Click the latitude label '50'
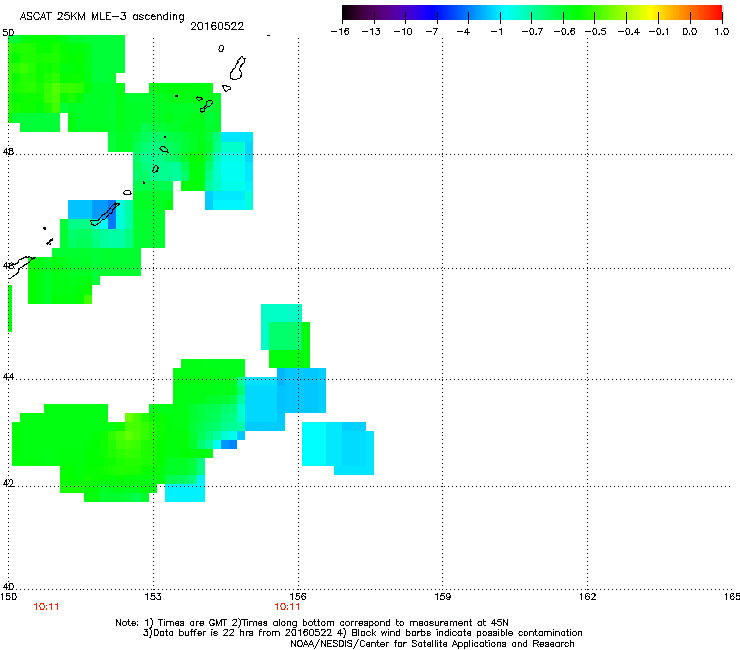This screenshot has width=740, height=650. click(x=8, y=33)
